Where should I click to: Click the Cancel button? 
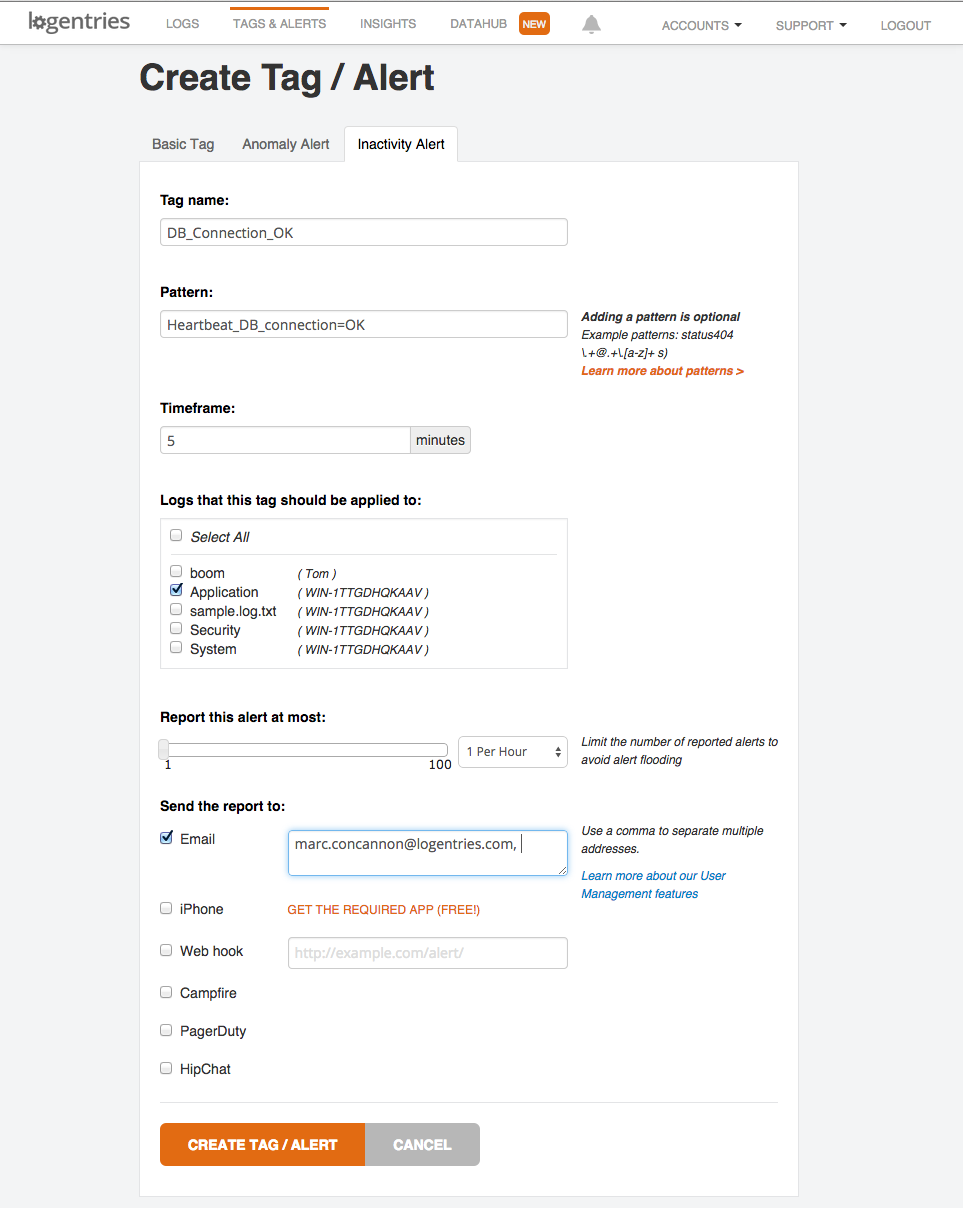click(x=422, y=1145)
